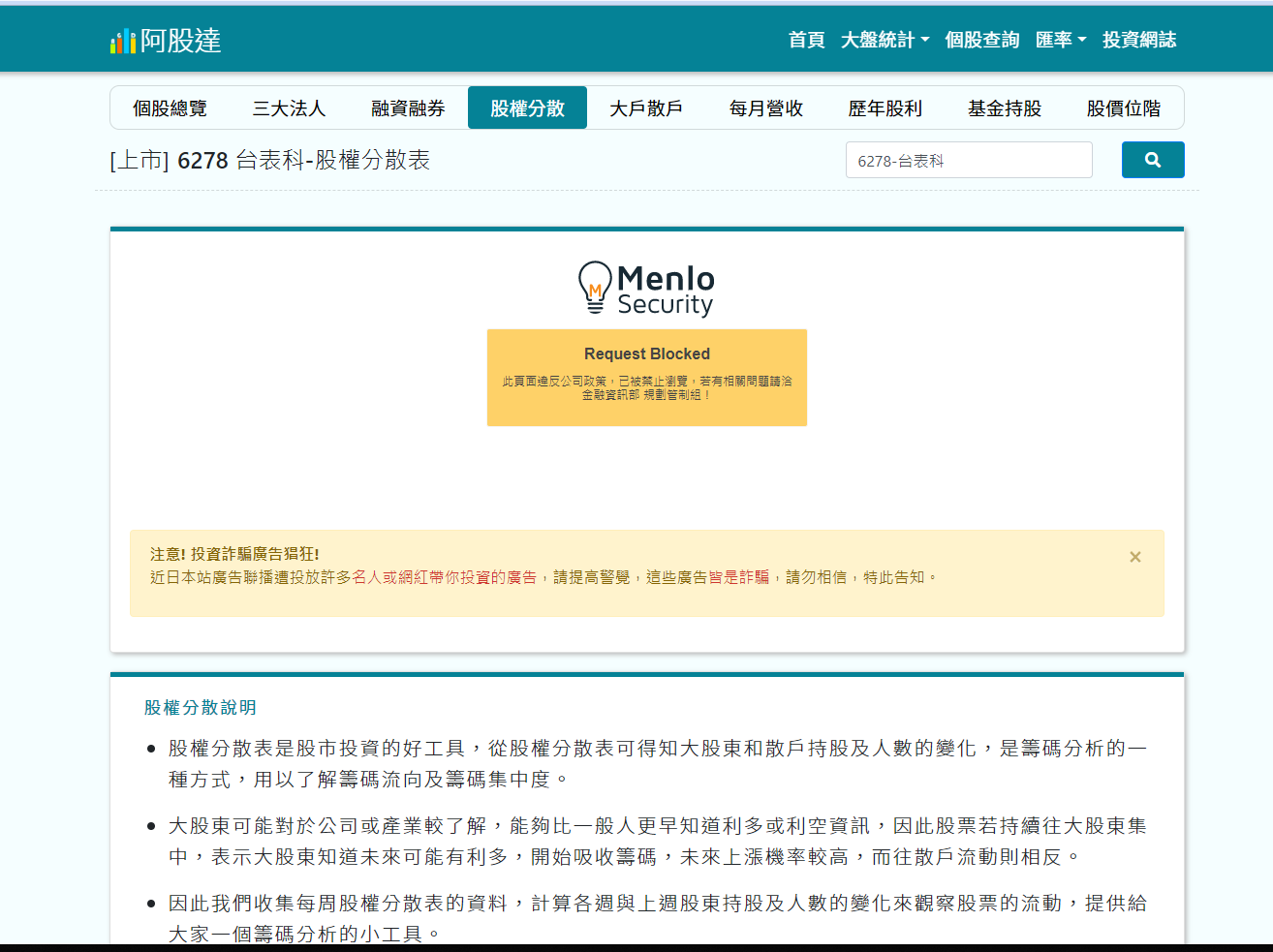Switch to the 三大法人 tab
The width and height of the screenshot is (1273, 952).
pos(289,107)
